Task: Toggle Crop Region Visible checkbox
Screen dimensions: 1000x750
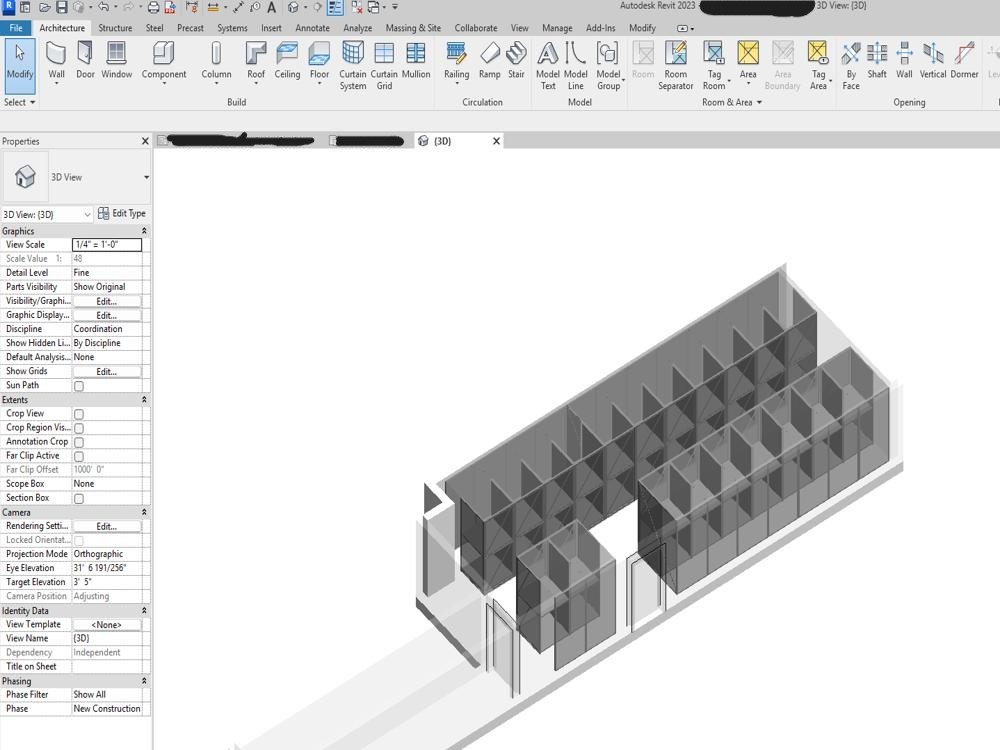Action: (79, 428)
